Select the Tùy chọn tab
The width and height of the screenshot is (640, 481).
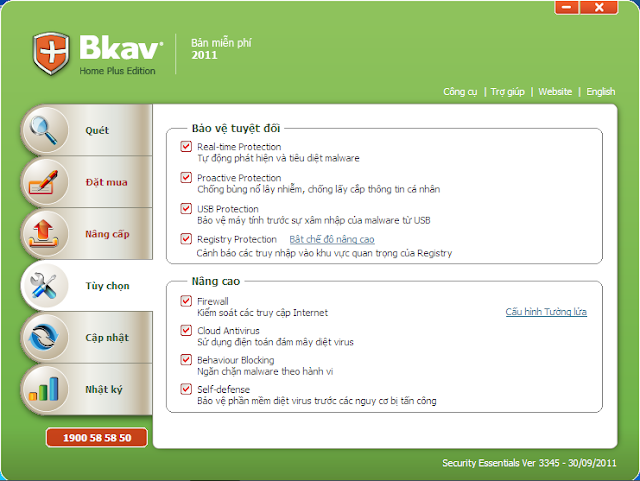(x=87, y=285)
